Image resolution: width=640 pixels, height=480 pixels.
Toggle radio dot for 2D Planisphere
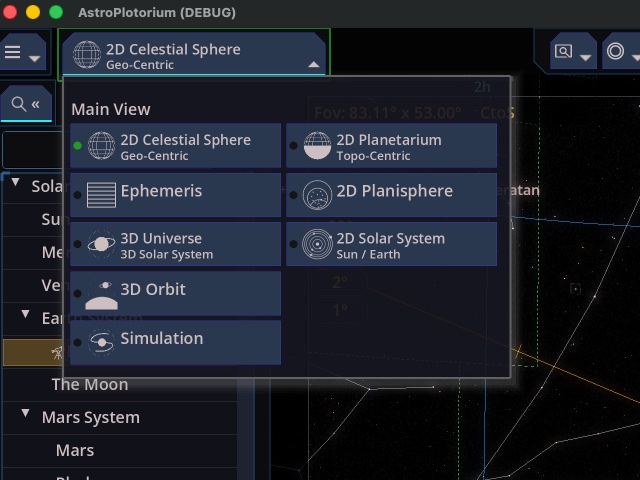coord(293,195)
